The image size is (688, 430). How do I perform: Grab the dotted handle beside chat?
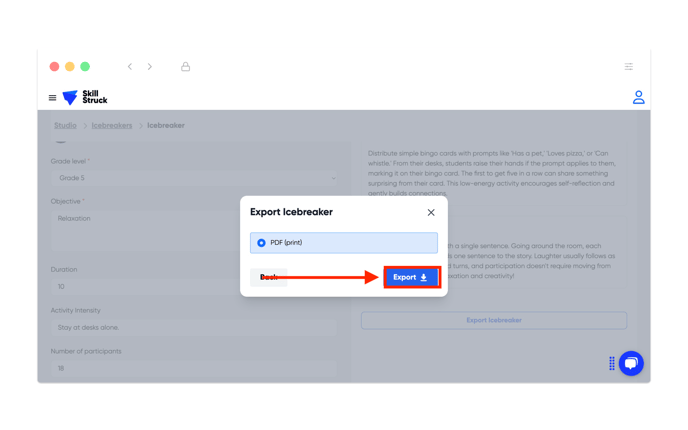[612, 363]
